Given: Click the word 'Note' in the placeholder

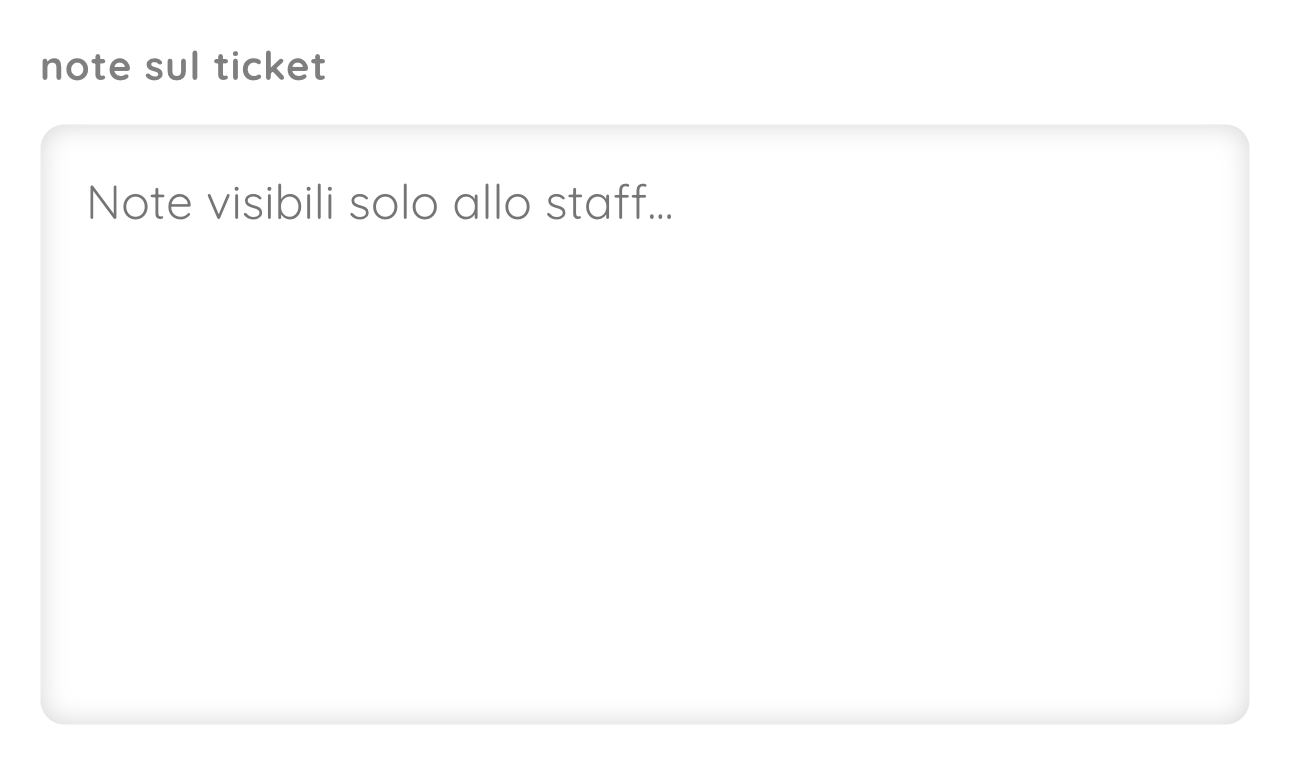Looking at the screenshot, I should coord(139,203).
